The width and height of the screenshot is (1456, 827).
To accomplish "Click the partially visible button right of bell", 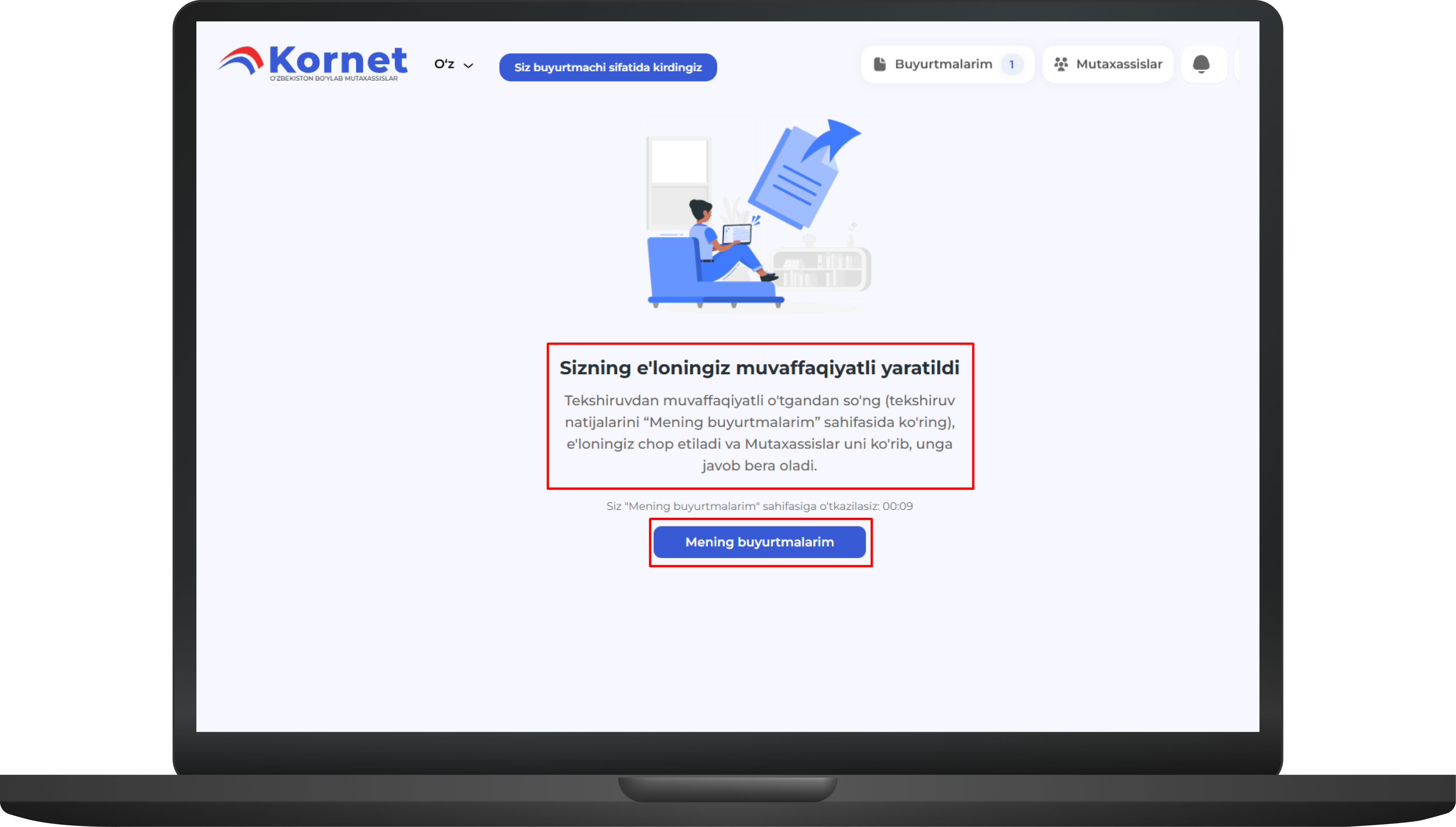I will 1237,64.
